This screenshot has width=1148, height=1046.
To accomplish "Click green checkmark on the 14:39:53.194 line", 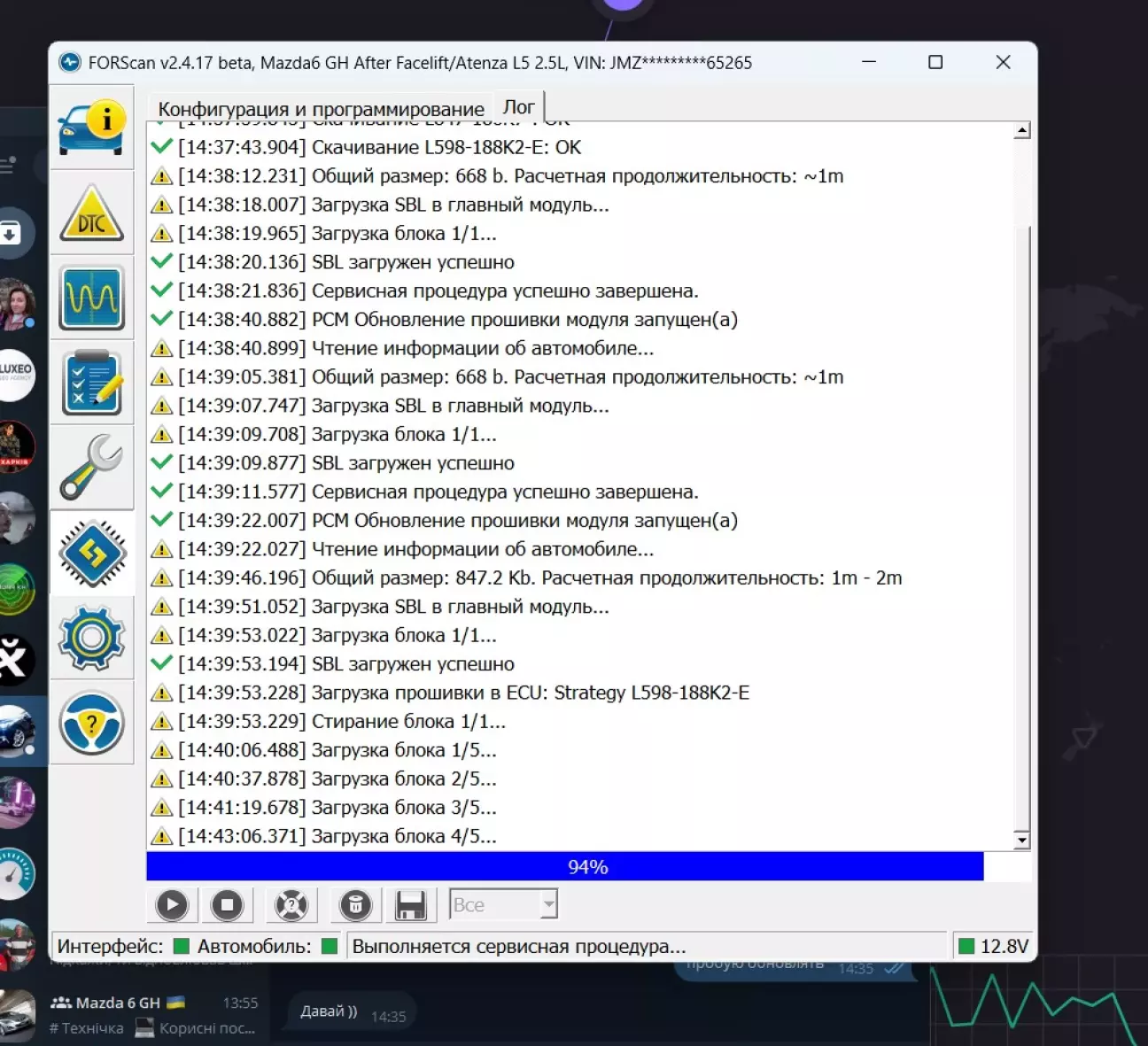I will click(x=161, y=663).
